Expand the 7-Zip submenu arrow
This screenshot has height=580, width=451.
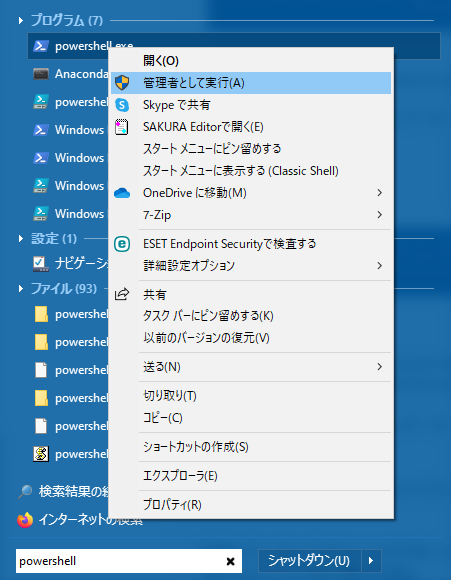(380, 215)
